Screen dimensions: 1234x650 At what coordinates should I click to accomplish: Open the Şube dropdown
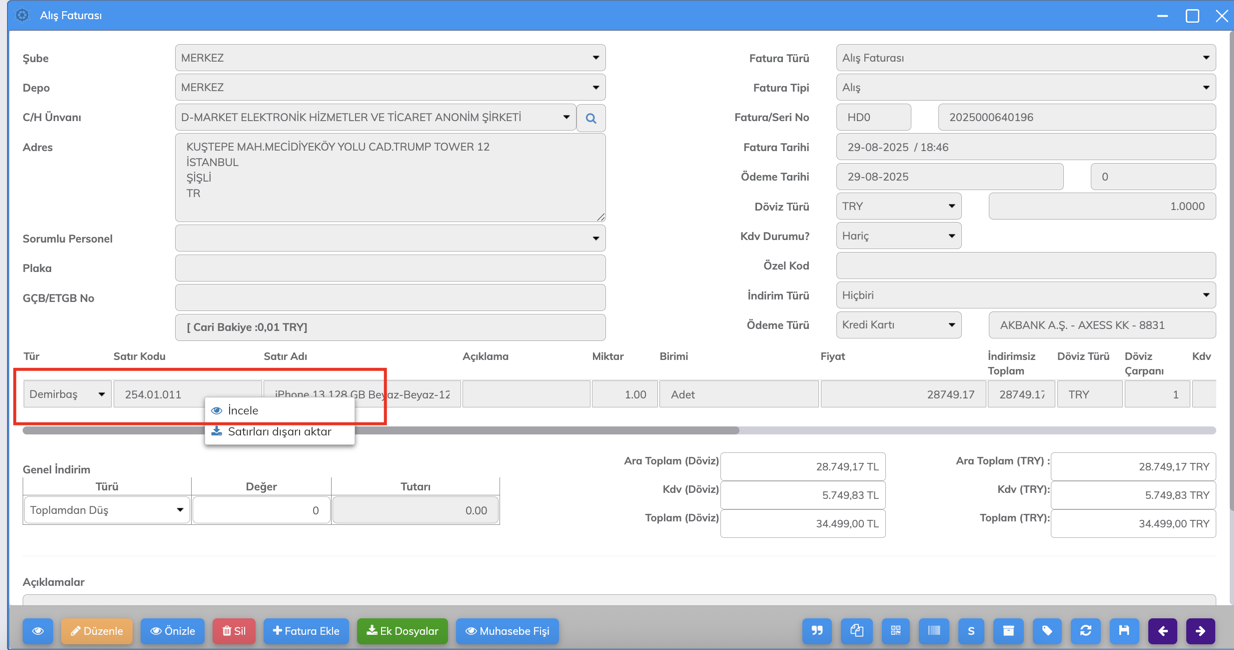(x=390, y=58)
